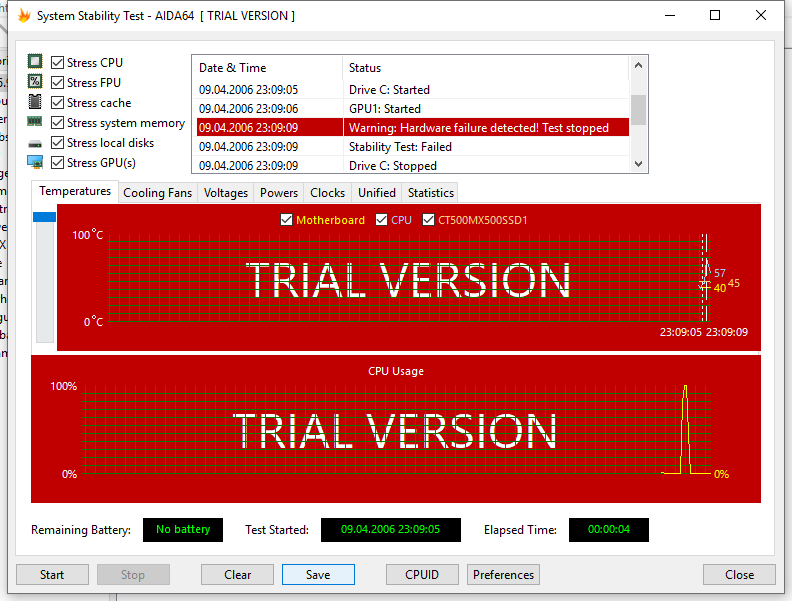The image size is (792, 601).
Task: Click the 'No battery' remaining battery field
Action: [183, 530]
